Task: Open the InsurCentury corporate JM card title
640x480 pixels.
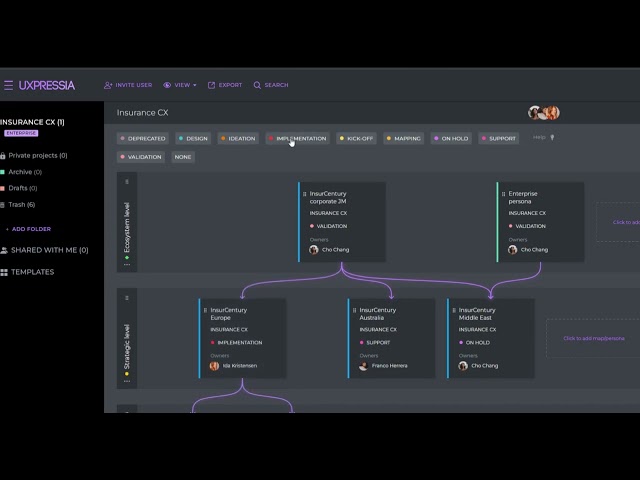Action: click(x=328, y=198)
